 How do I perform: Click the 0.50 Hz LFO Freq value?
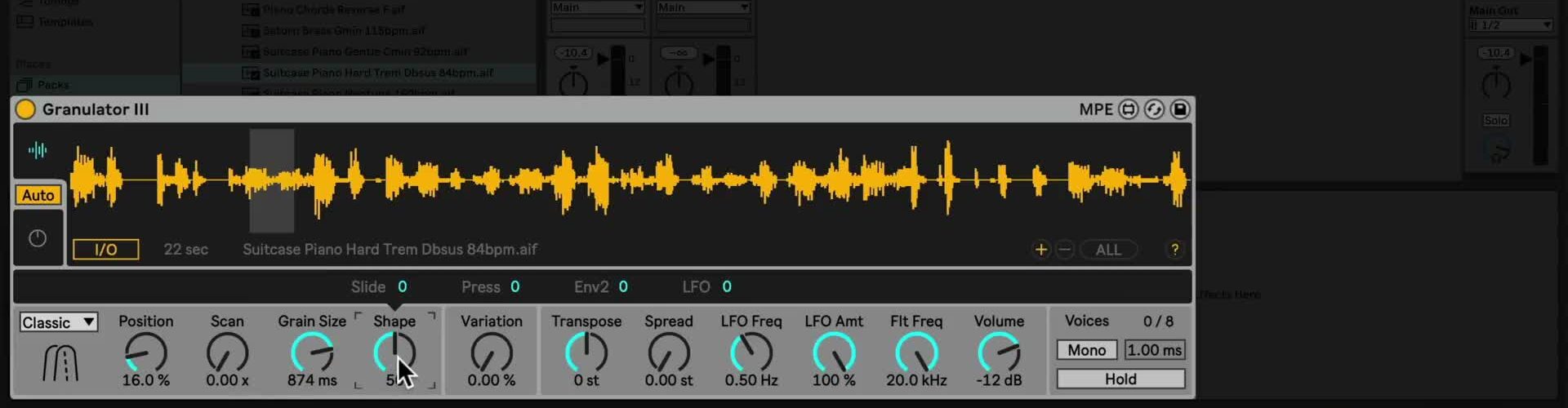coord(751,380)
